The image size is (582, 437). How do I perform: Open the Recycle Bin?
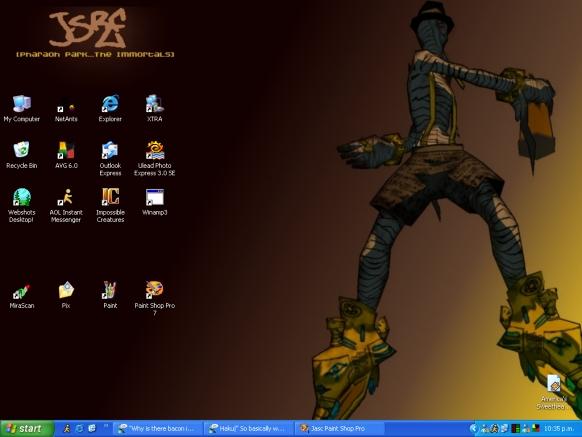click(x=22, y=155)
